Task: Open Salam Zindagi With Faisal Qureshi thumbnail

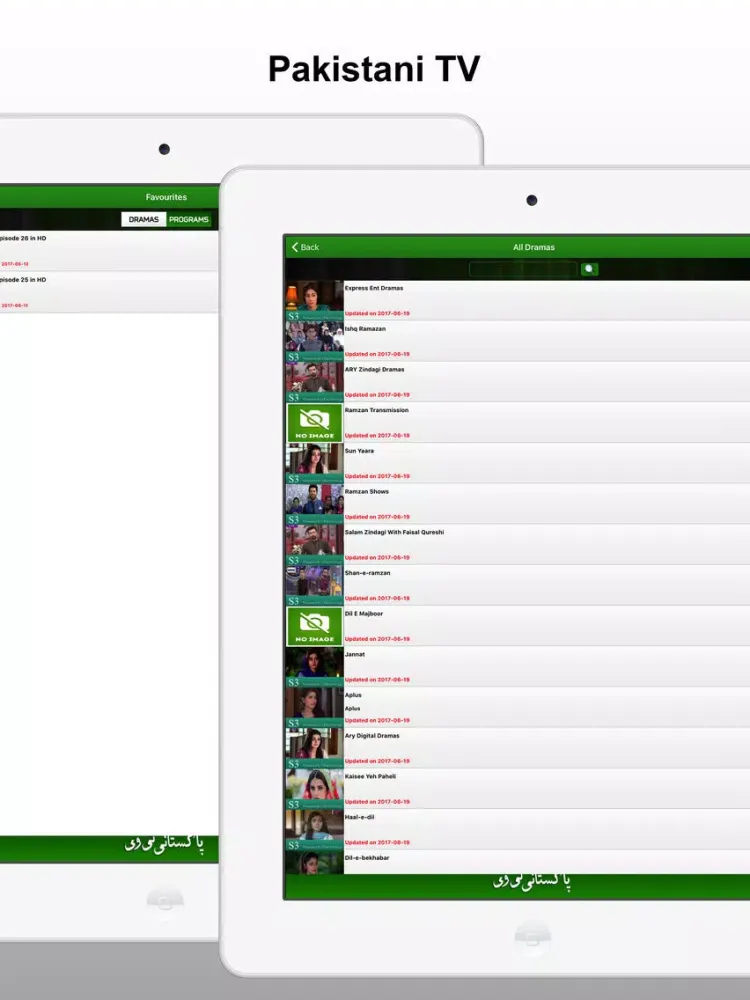Action: point(314,545)
